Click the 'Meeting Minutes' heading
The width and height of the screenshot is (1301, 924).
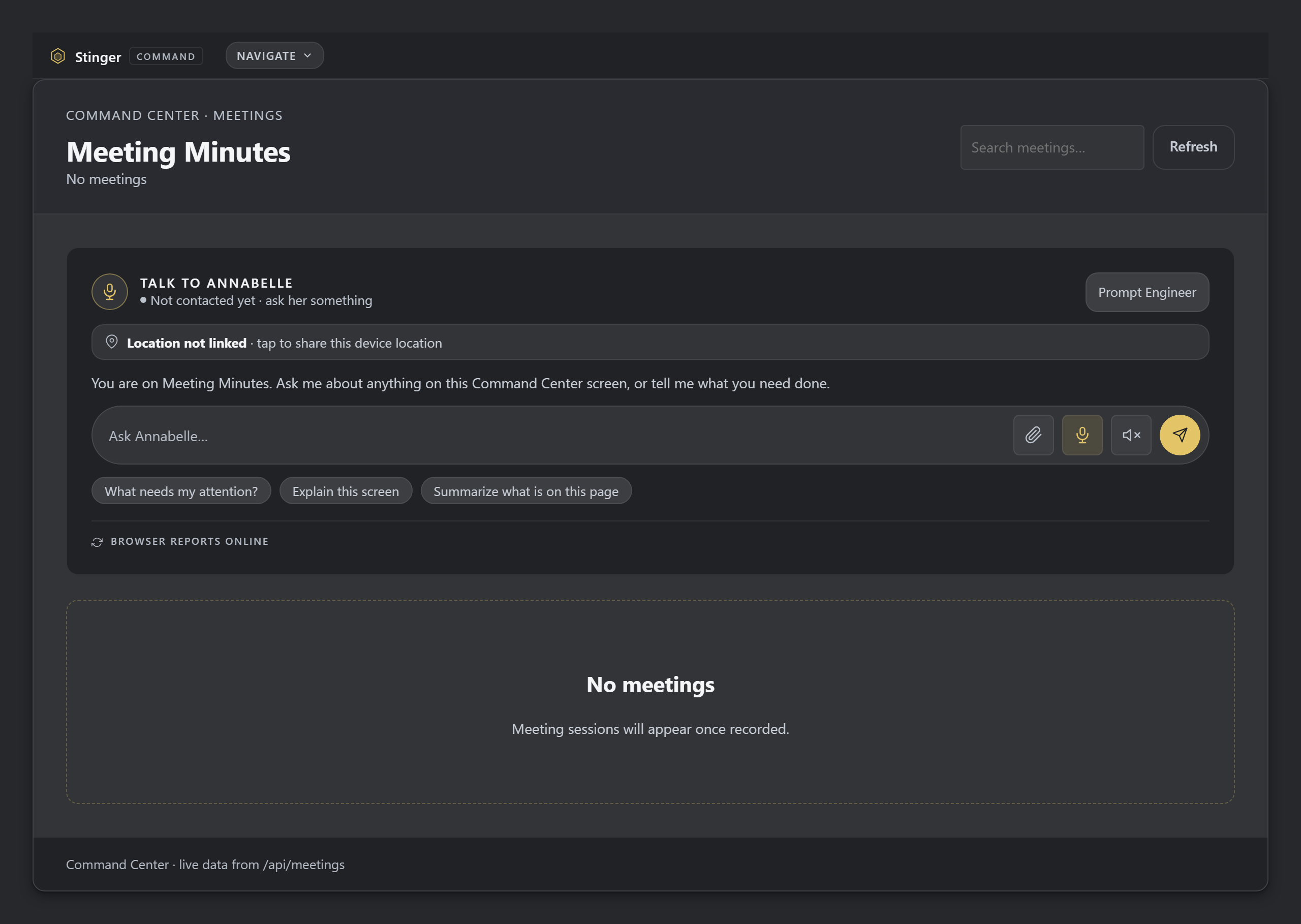178,152
